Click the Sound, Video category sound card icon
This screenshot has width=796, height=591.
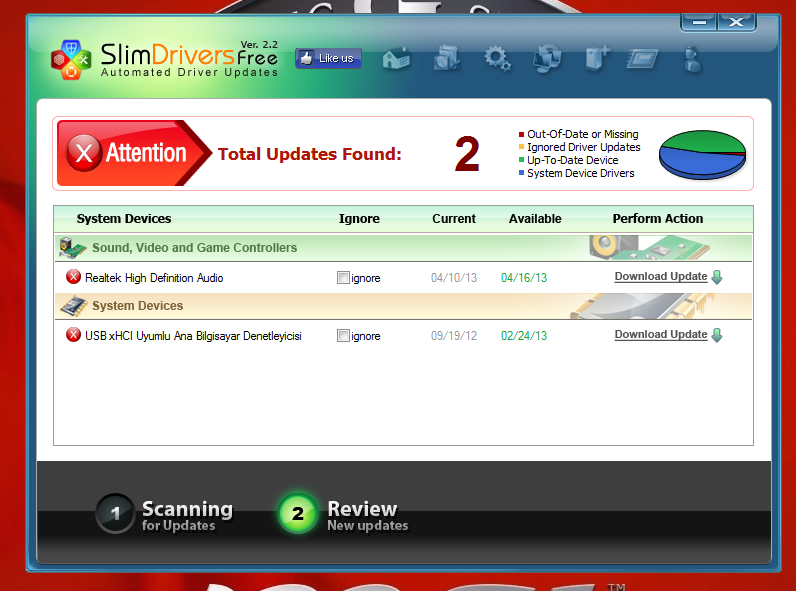72,248
